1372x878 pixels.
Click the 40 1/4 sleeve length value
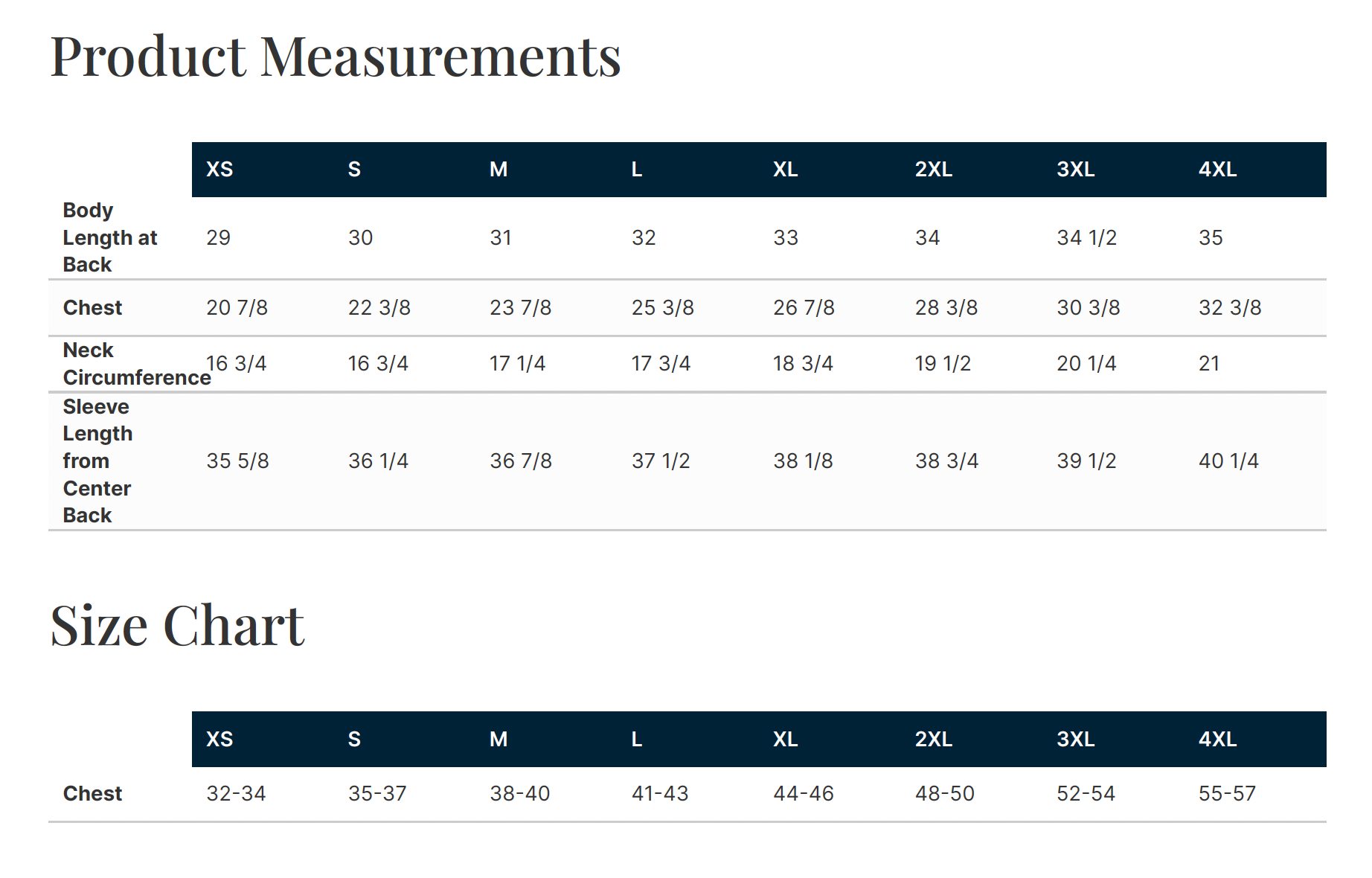[x=1228, y=461]
